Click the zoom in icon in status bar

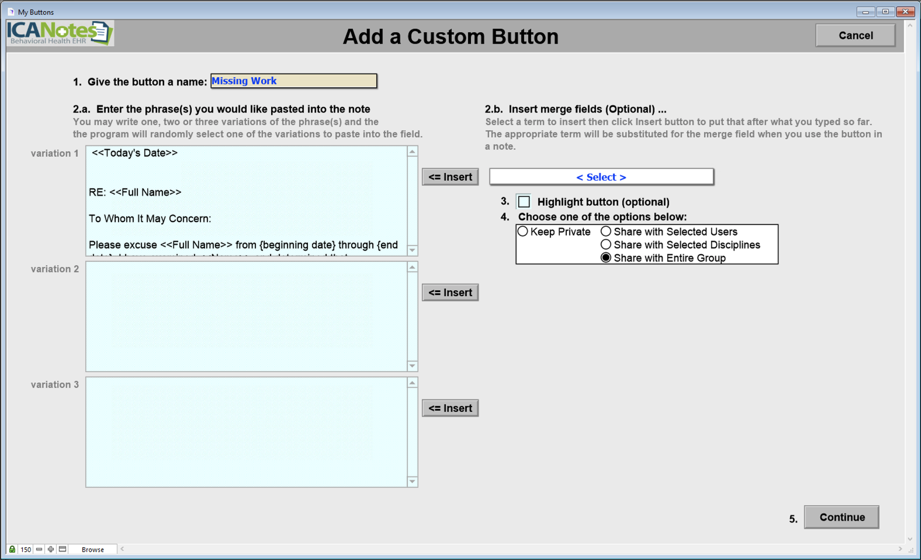point(51,549)
